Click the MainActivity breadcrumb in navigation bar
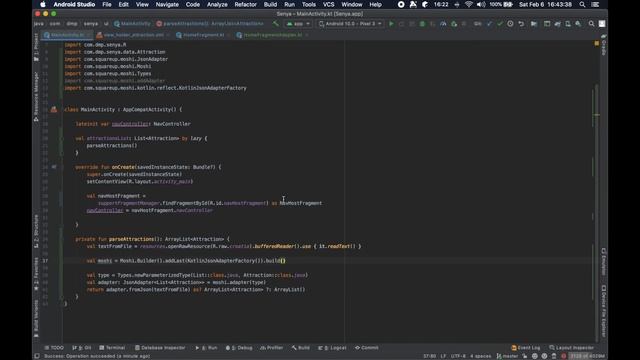The image size is (640, 360). point(132,24)
